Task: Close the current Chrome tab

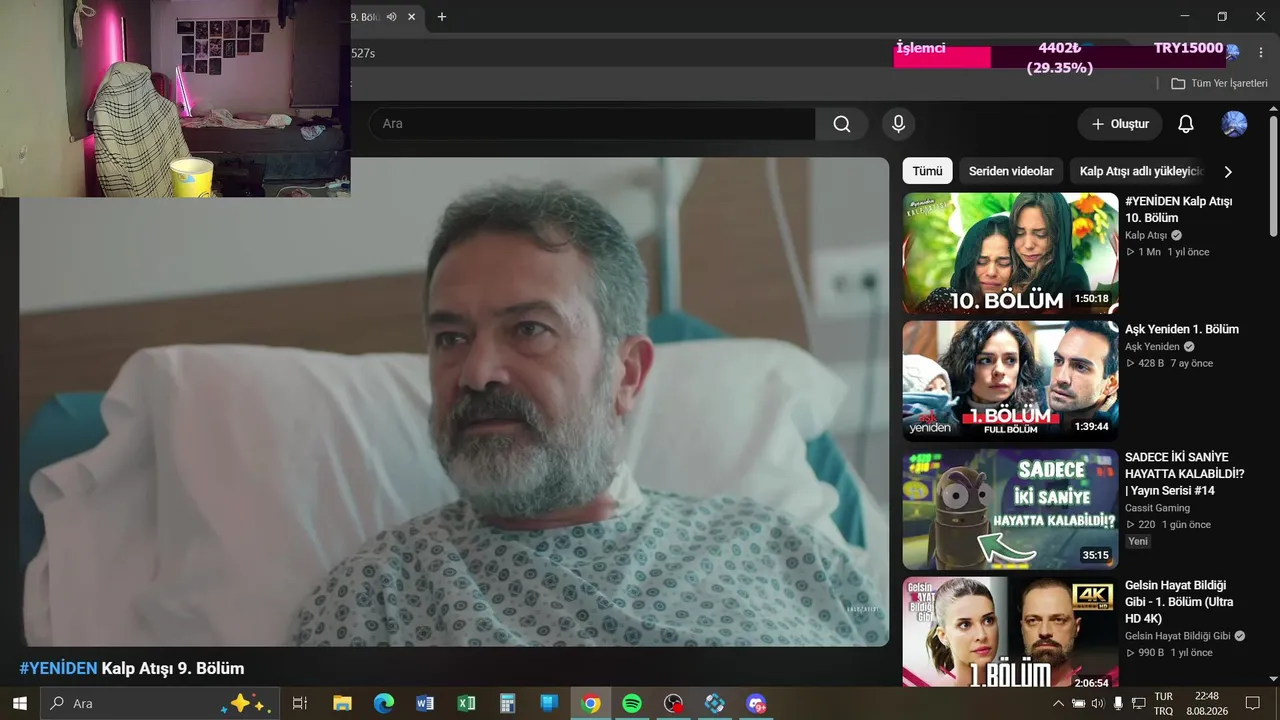Action: [413, 17]
